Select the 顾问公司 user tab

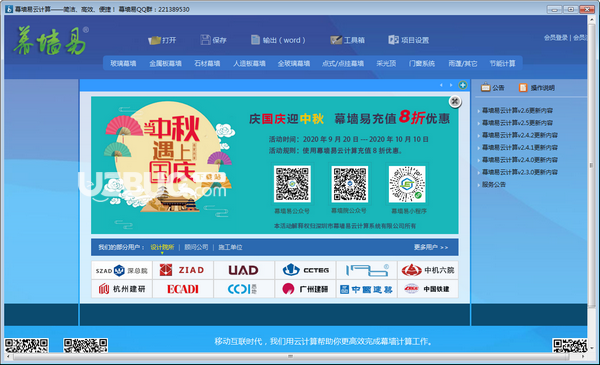point(196,247)
